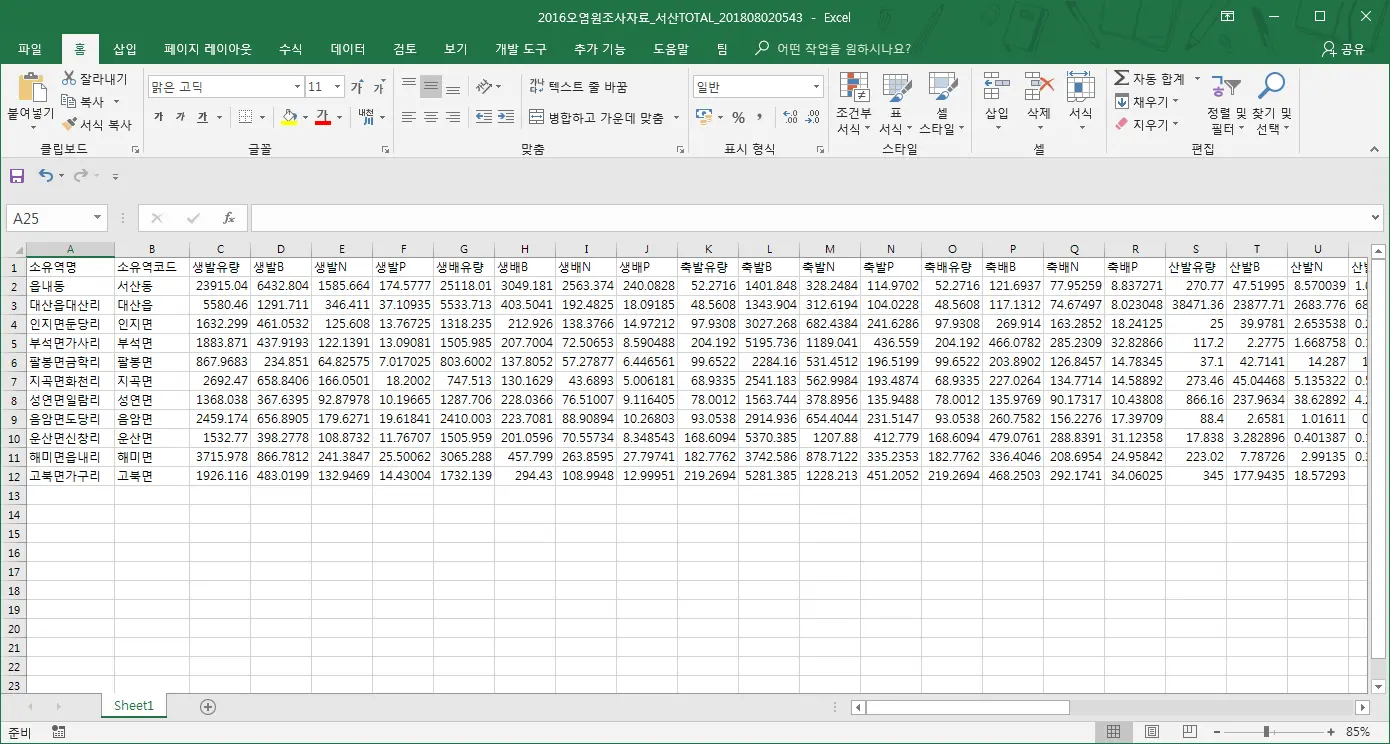This screenshot has height=744, width=1390.
Task: Open Format as Table (표 서식)
Action: pyautogui.click(x=896, y=103)
